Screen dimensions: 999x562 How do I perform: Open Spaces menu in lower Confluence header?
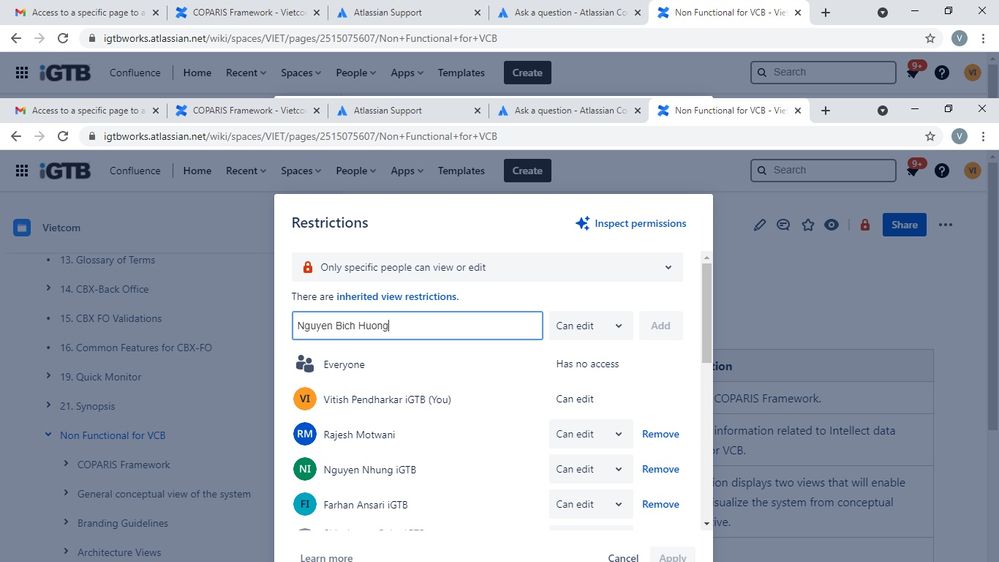click(x=301, y=171)
